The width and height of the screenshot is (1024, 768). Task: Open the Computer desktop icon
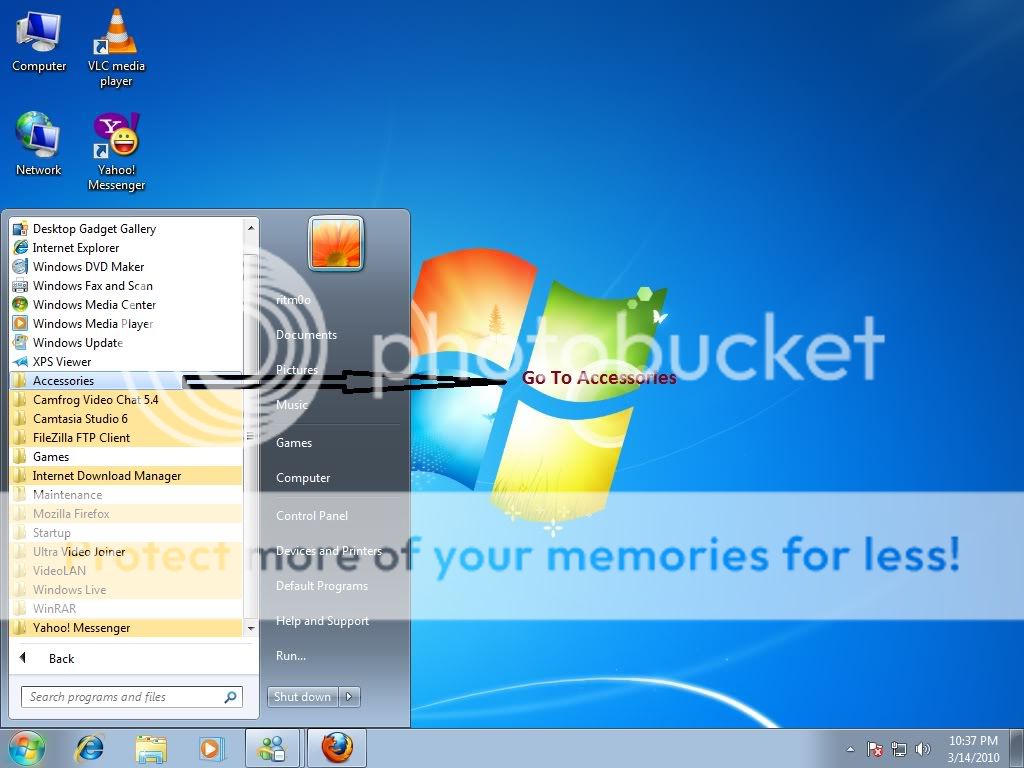point(39,35)
